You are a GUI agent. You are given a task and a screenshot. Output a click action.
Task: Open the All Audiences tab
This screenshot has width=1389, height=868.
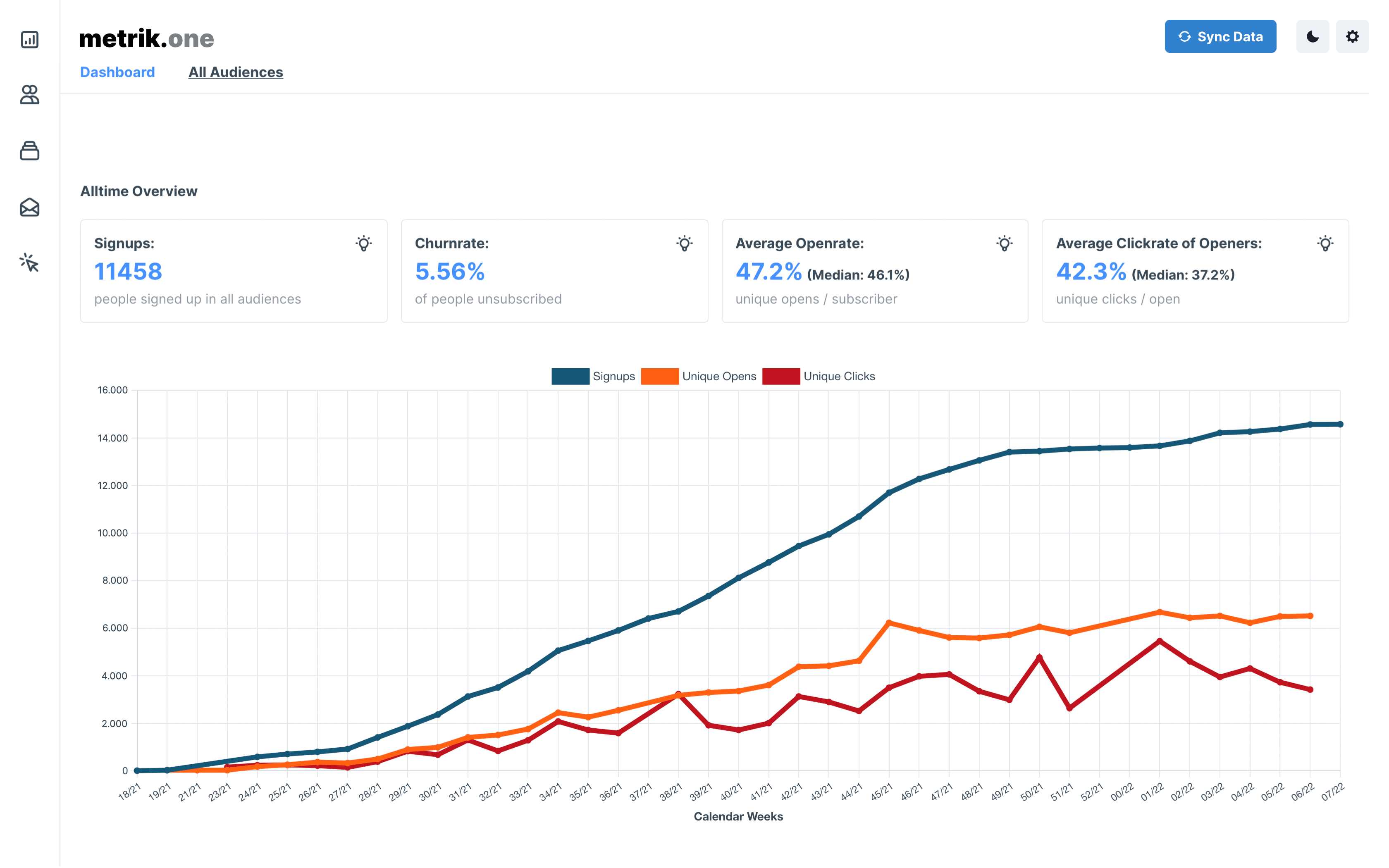click(x=235, y=72)
